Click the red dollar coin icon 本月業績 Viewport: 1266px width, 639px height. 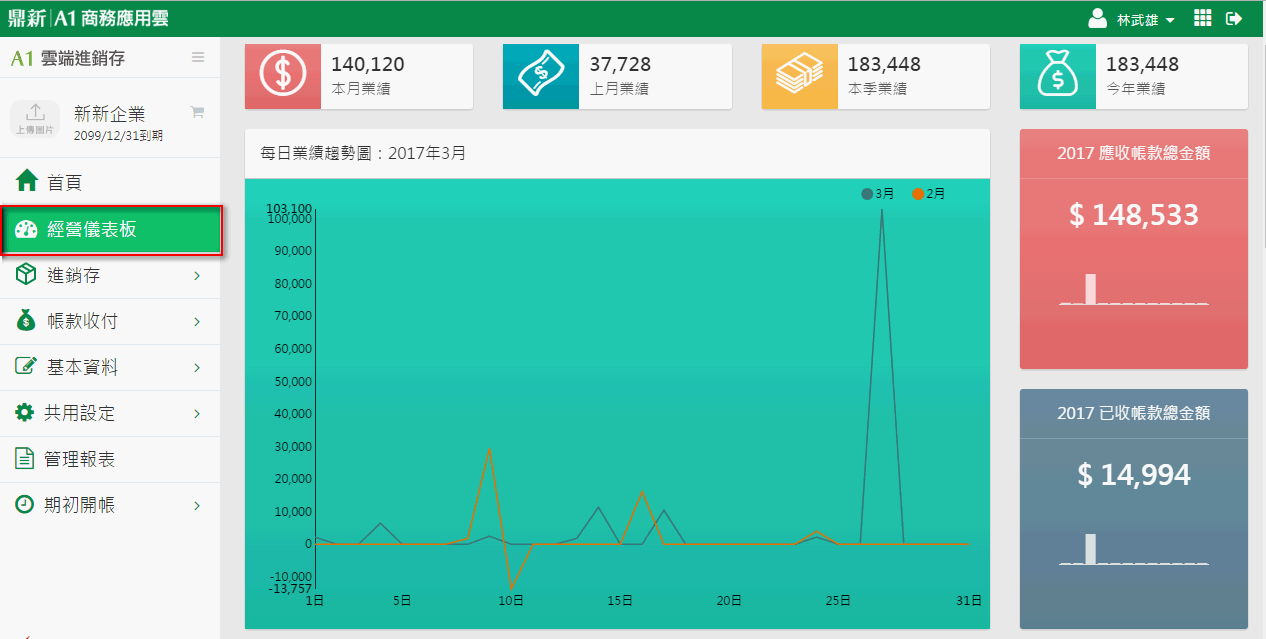283,76
